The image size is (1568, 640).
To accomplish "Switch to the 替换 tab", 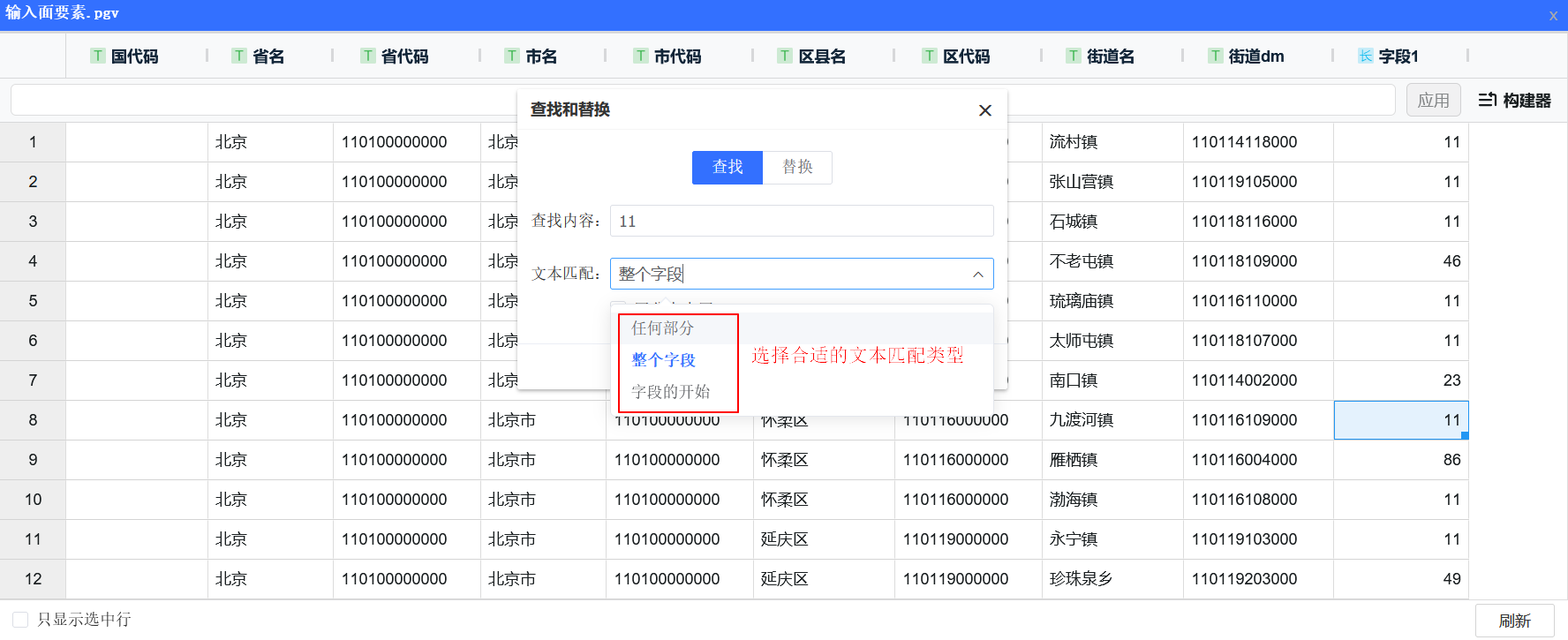I will [797, 167].
